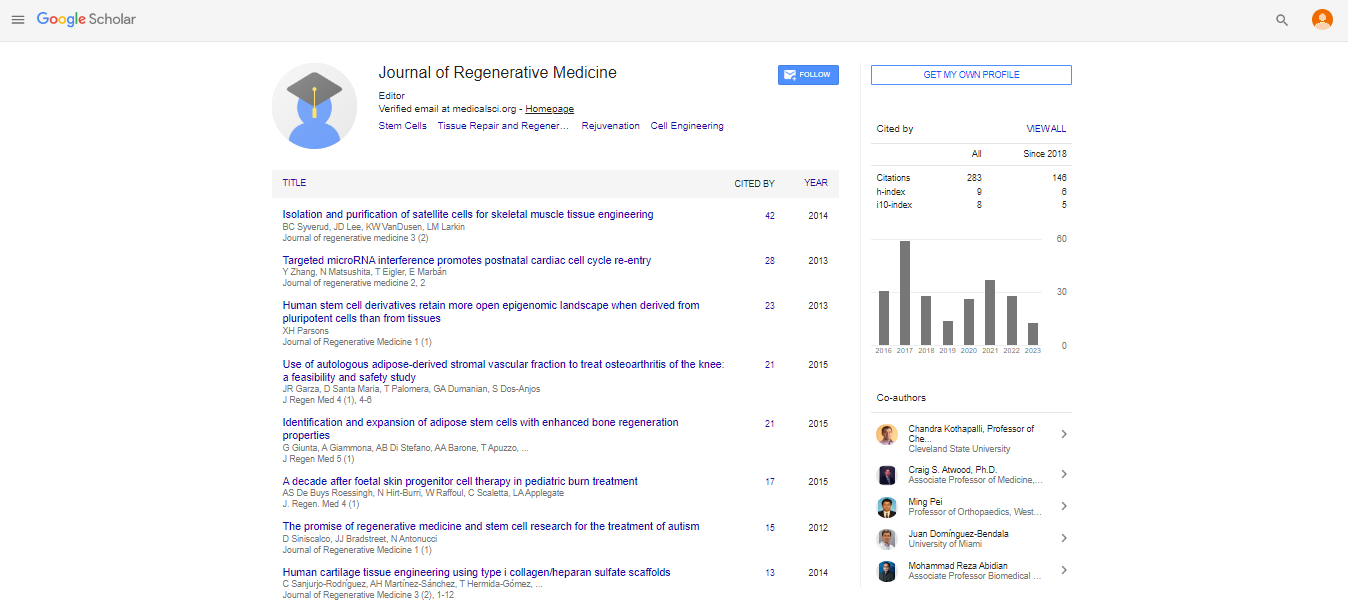Click the Ming Pei co-author photo
Viewport: 1348px width, 606px height.
pyautogui.click(x=887, y=507)
